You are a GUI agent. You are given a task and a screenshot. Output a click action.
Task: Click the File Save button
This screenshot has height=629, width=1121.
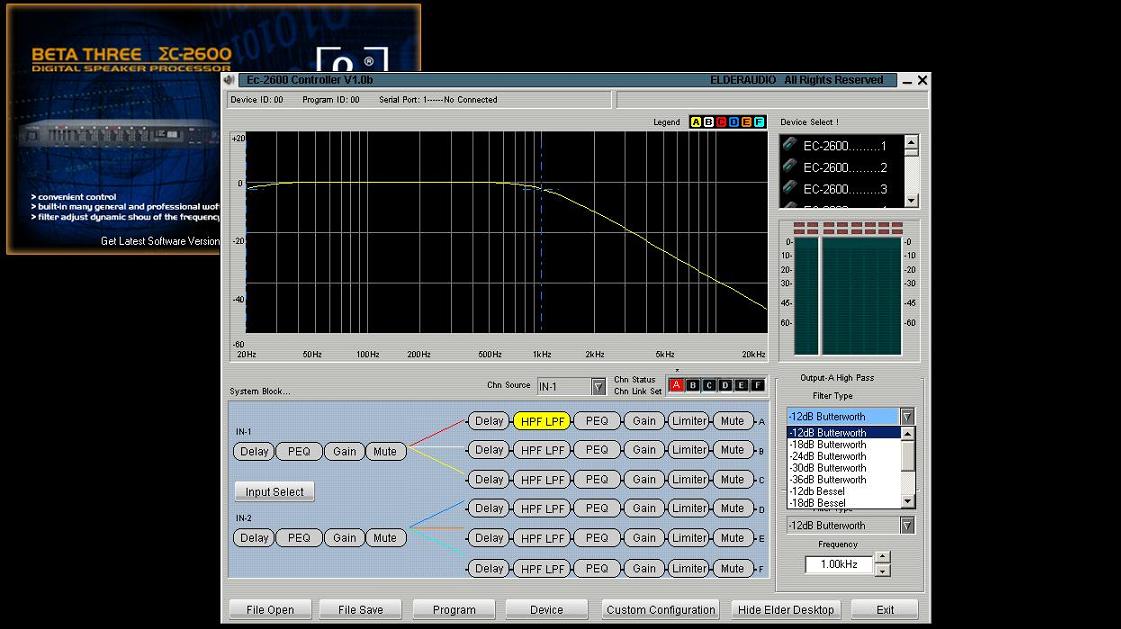(x=360, y=610)
